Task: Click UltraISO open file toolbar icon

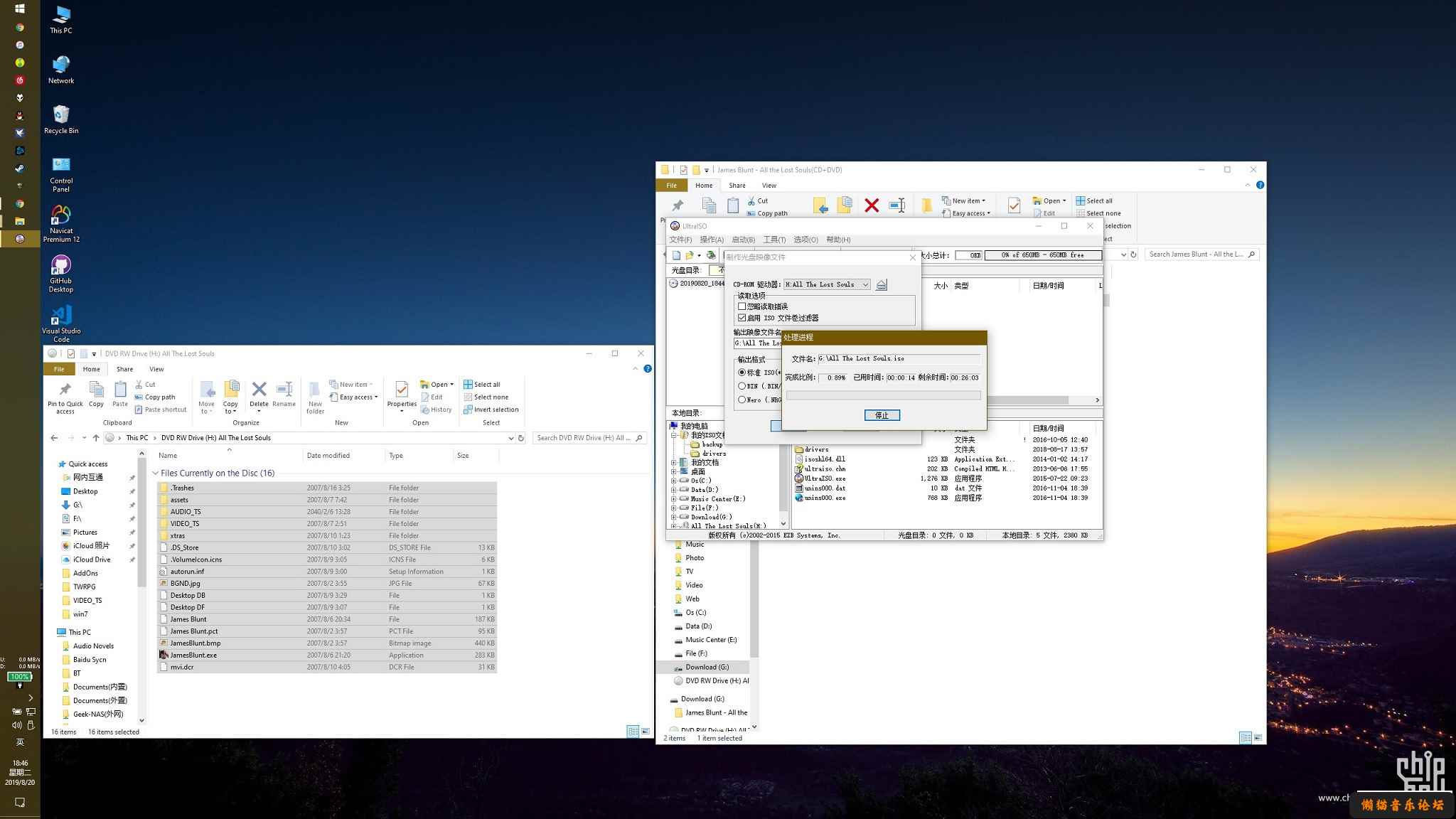Action: click(x=690, y=255)
